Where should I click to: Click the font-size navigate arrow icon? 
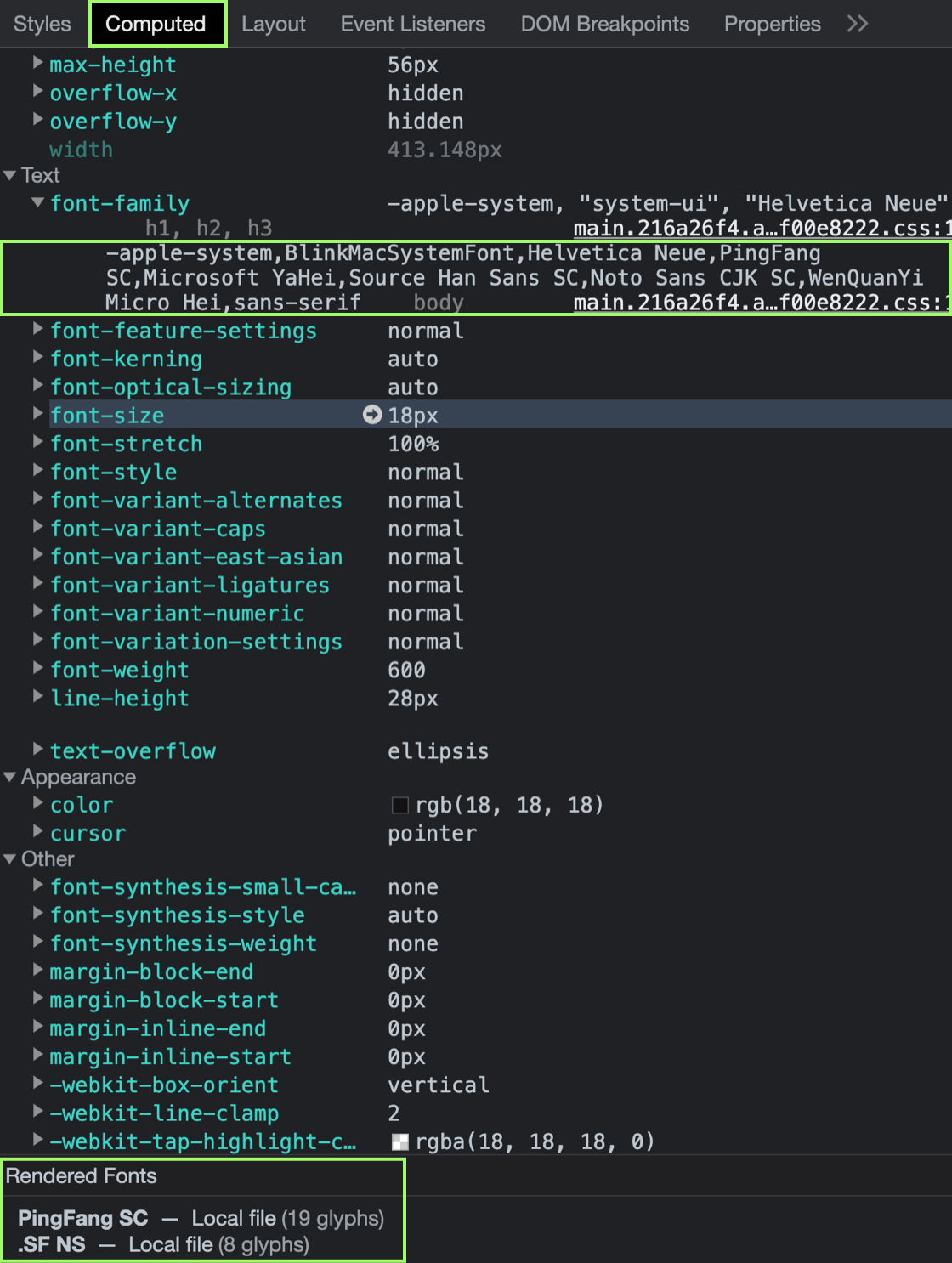coord(372,415)
